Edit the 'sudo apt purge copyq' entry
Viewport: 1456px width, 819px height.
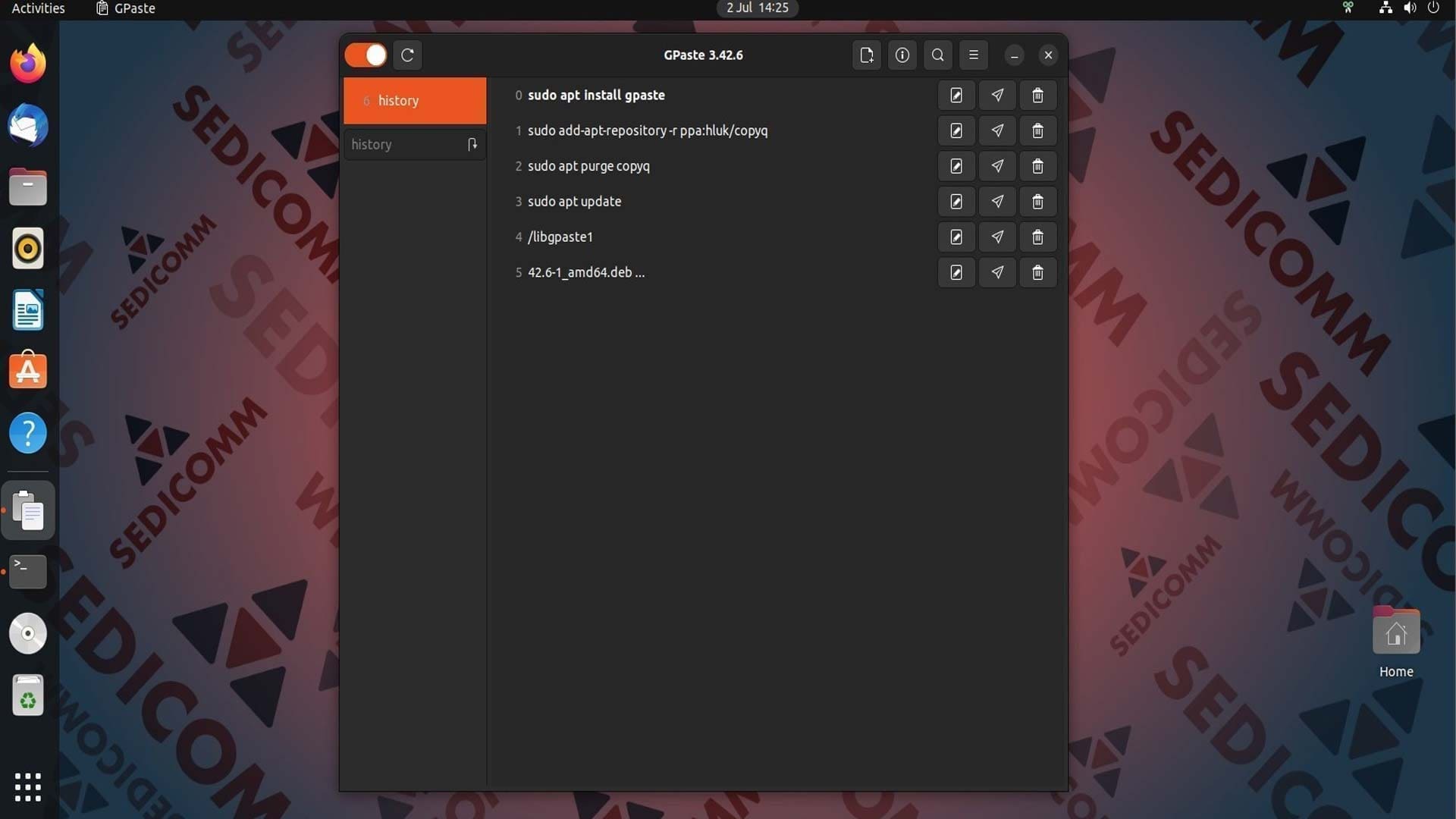point(956,166)
